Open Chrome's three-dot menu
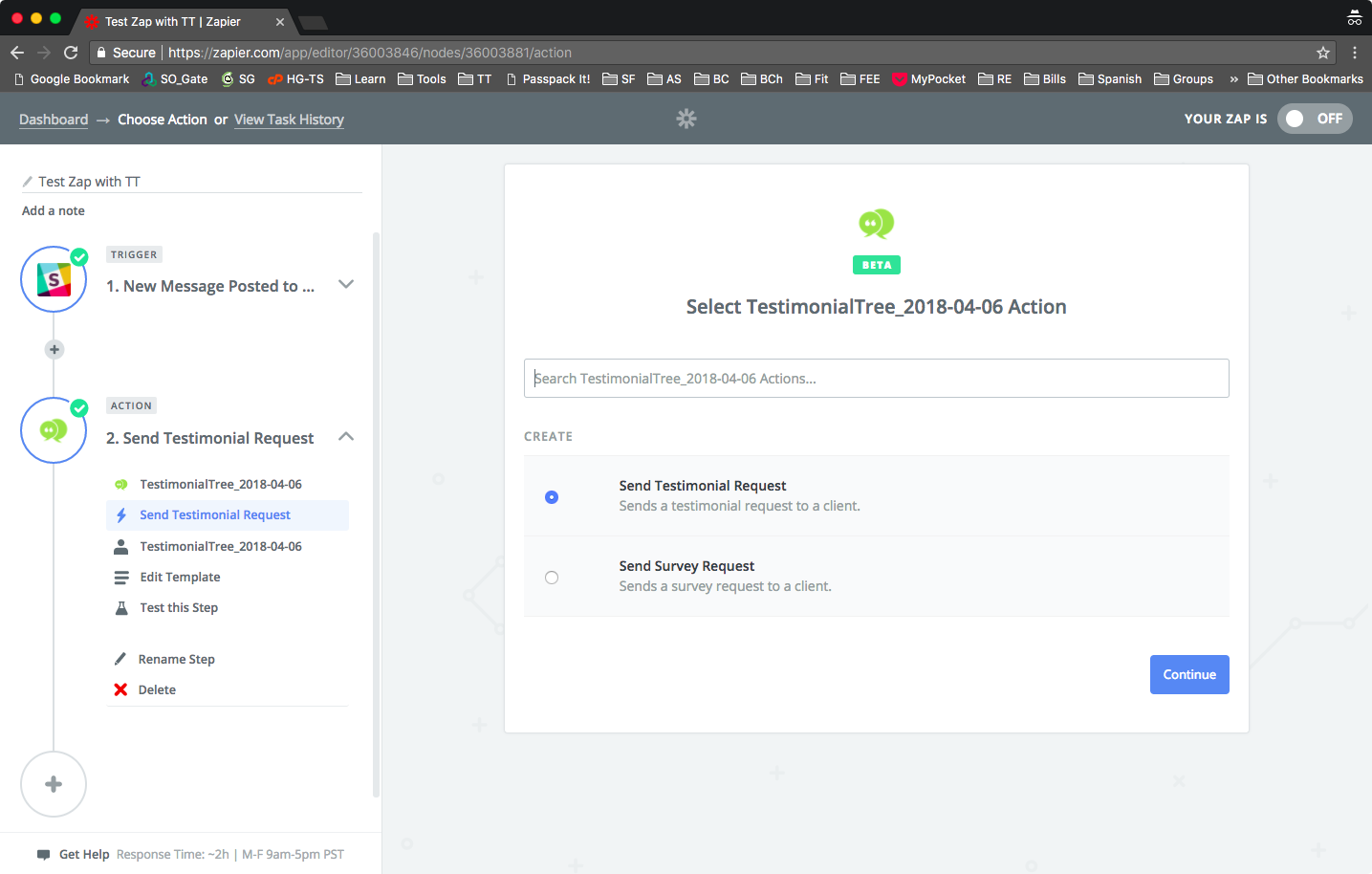Screen dimensions: 1372x874 tap(1355, 53)
